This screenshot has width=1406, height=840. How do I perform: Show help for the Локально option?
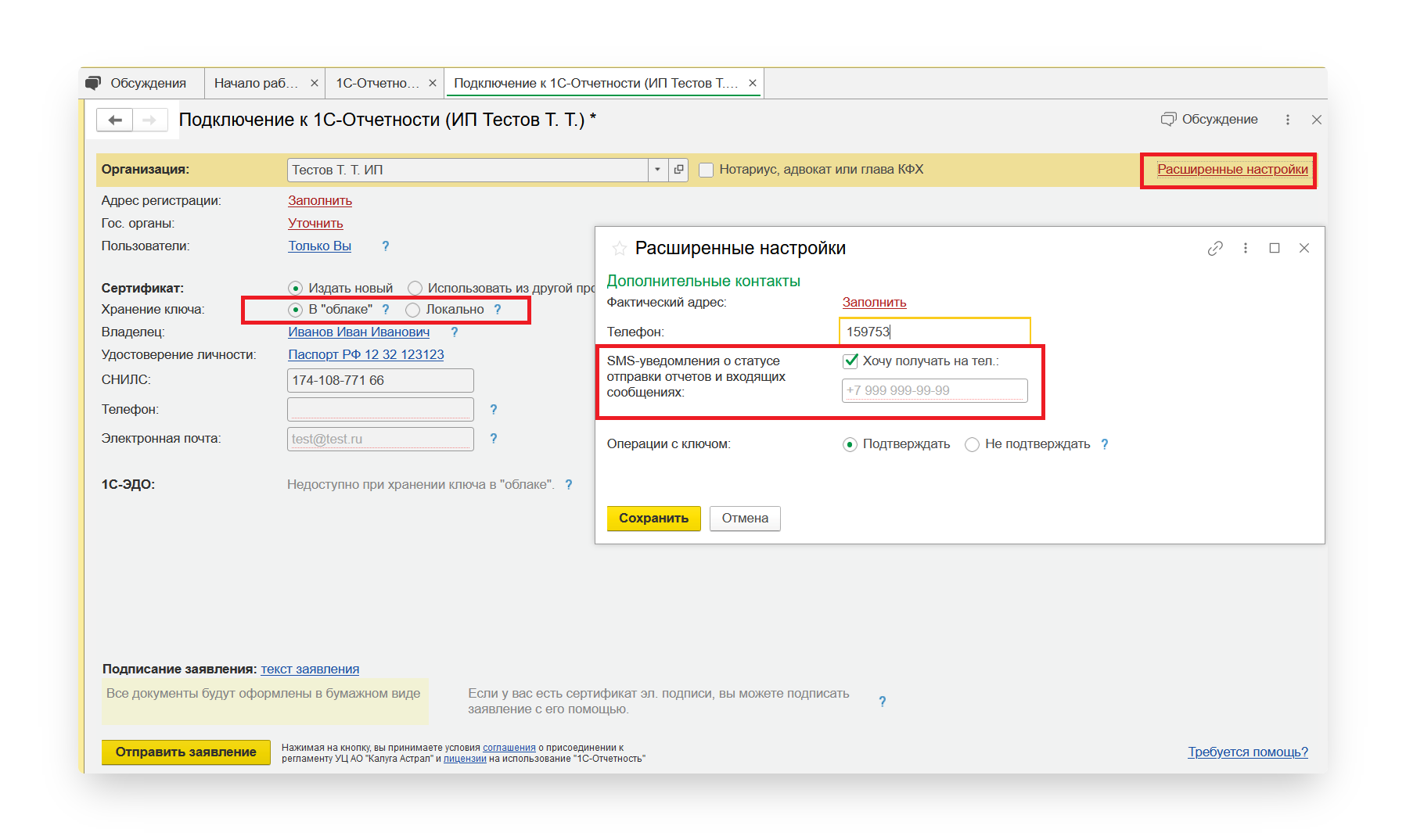[x=498, y=310]
